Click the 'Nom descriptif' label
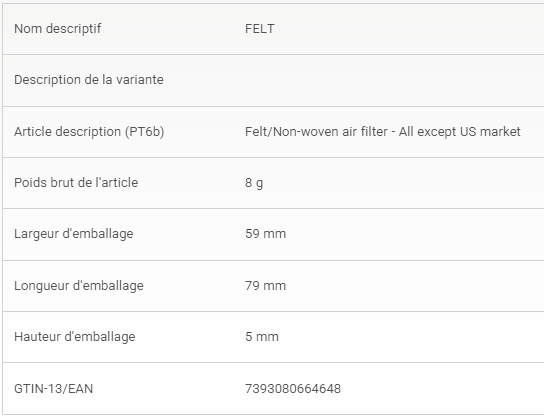The height and width of the screenshot is (416, 544). 58,29
